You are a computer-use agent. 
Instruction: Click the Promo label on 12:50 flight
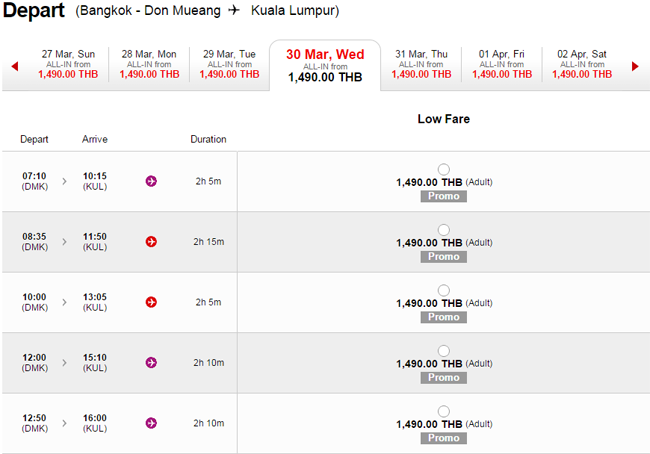click(x=444, y=438)
